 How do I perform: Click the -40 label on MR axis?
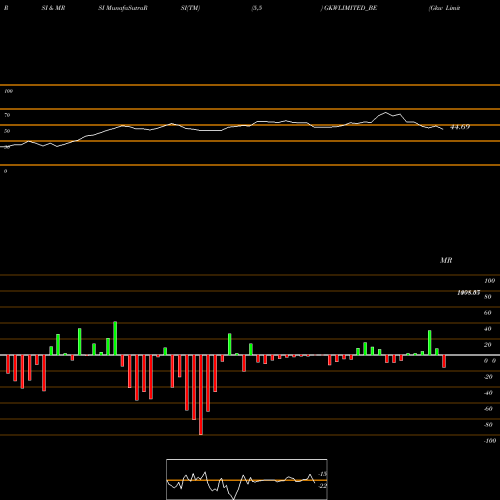(x=488, y=393)
